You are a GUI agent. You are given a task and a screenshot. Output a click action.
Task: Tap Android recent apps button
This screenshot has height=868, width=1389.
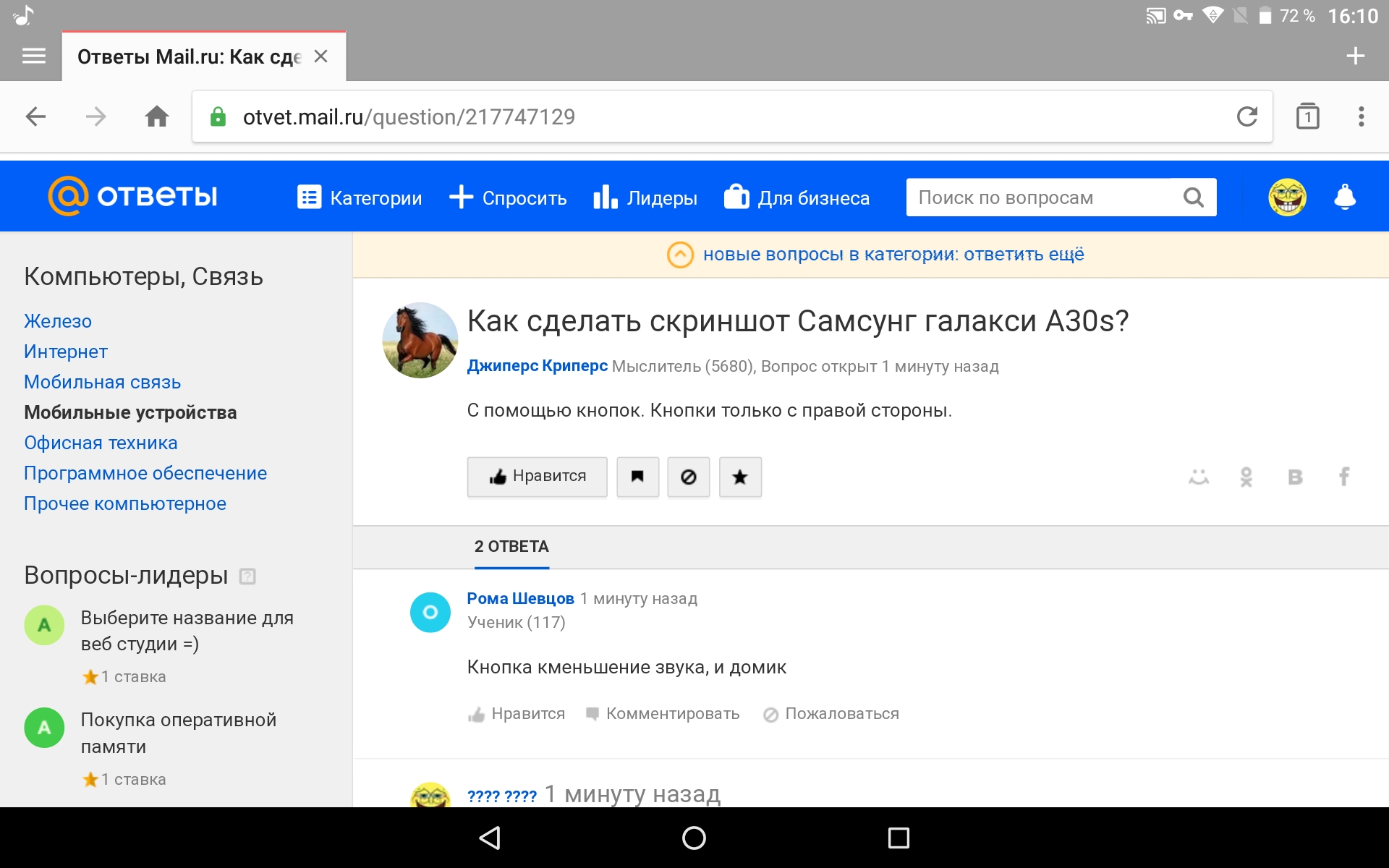(x=899, y=838)
